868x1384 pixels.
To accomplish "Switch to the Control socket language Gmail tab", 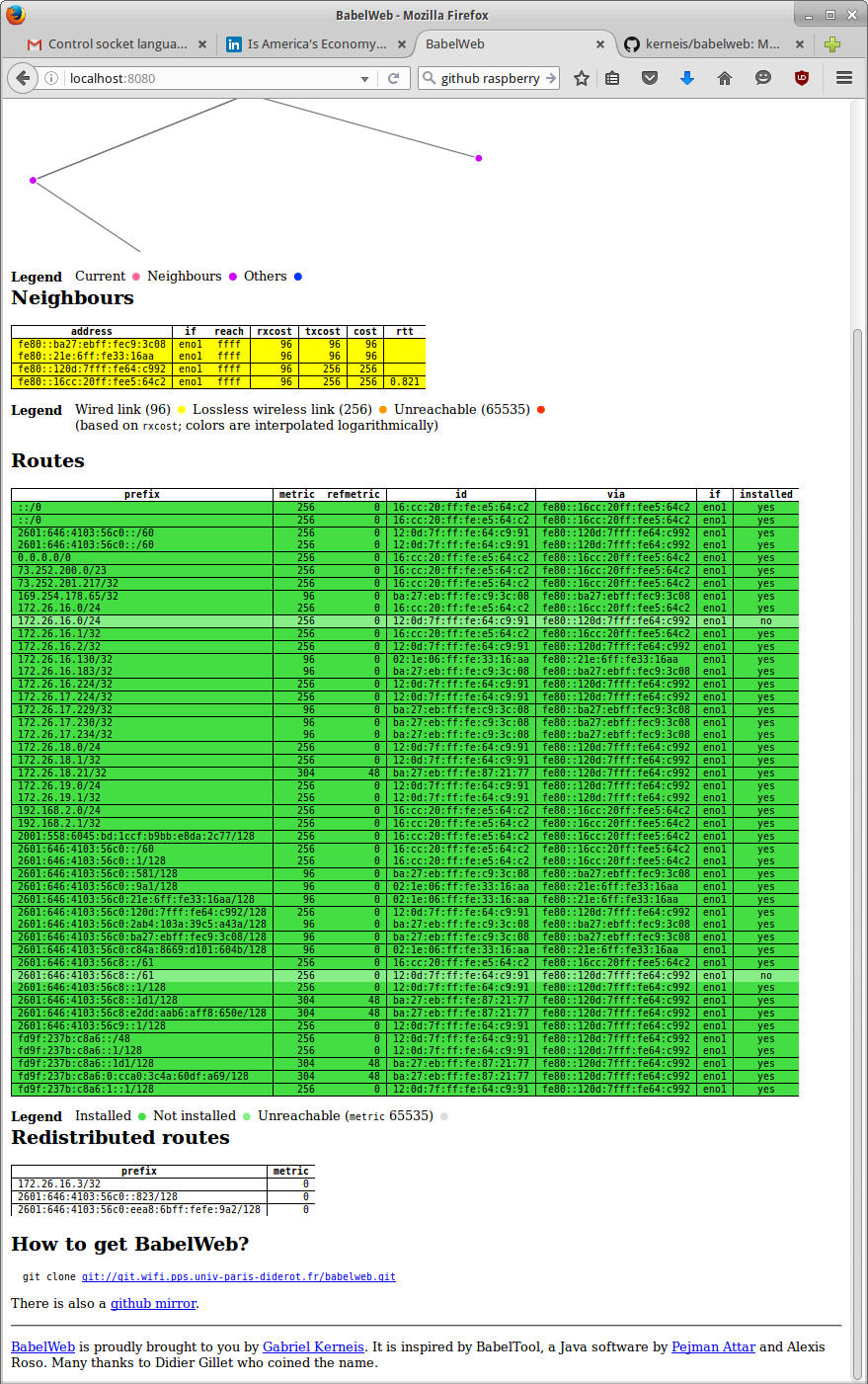I will [109, 44].
